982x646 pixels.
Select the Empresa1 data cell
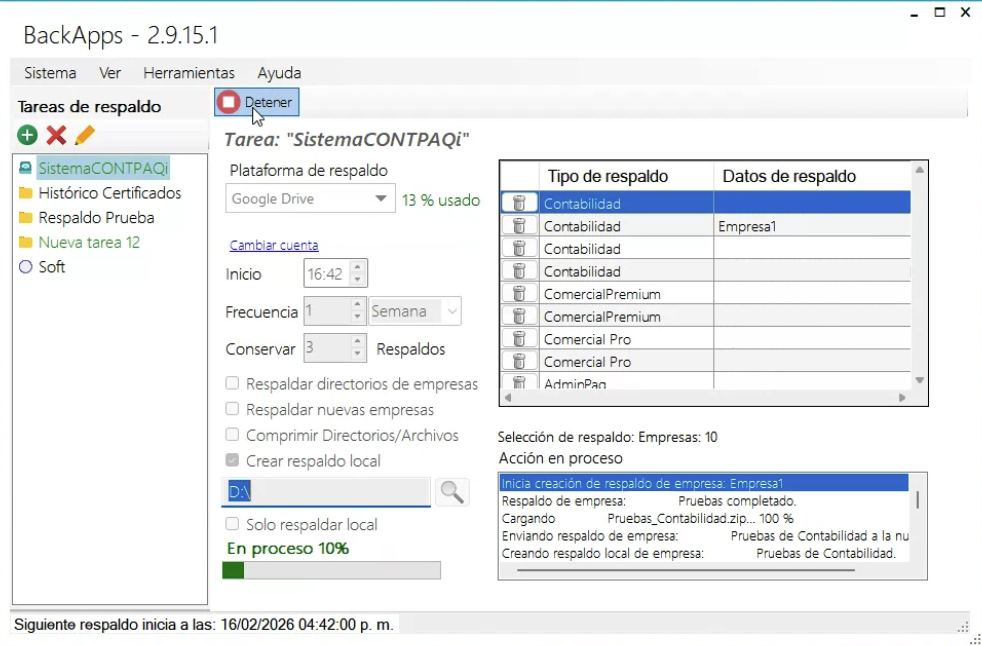[812, 226]
